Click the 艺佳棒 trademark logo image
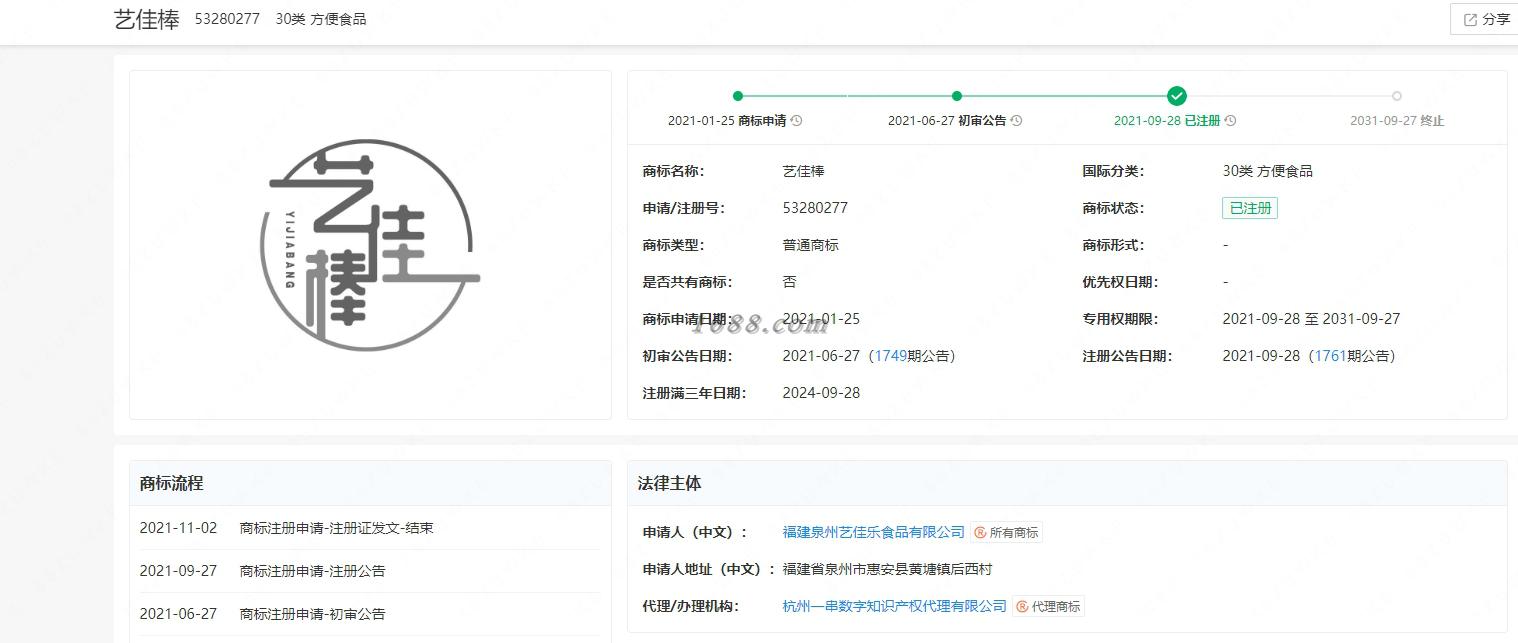This screenshot has width=1518, height=643. (370, 245)
